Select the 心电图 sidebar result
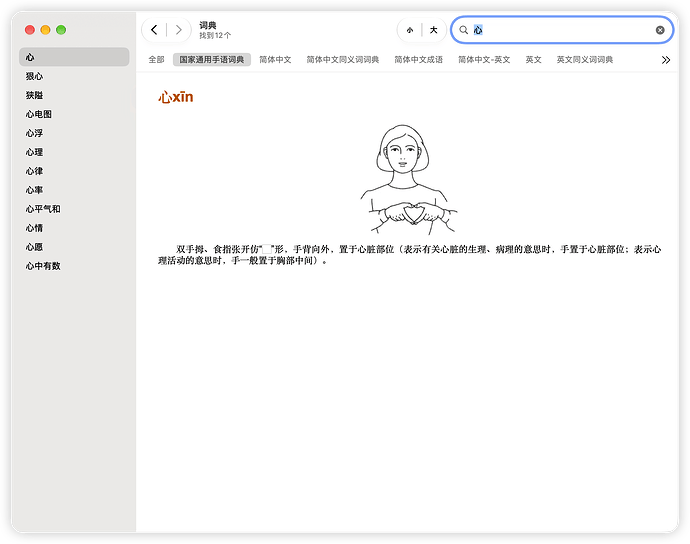Viewport: 690px width, 544px height. 74,114
